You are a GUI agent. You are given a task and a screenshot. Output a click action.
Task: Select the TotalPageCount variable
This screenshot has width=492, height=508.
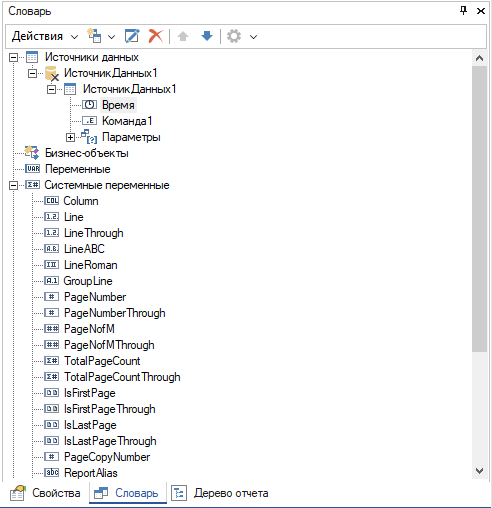pyautogui.click(x=102, y=361)
